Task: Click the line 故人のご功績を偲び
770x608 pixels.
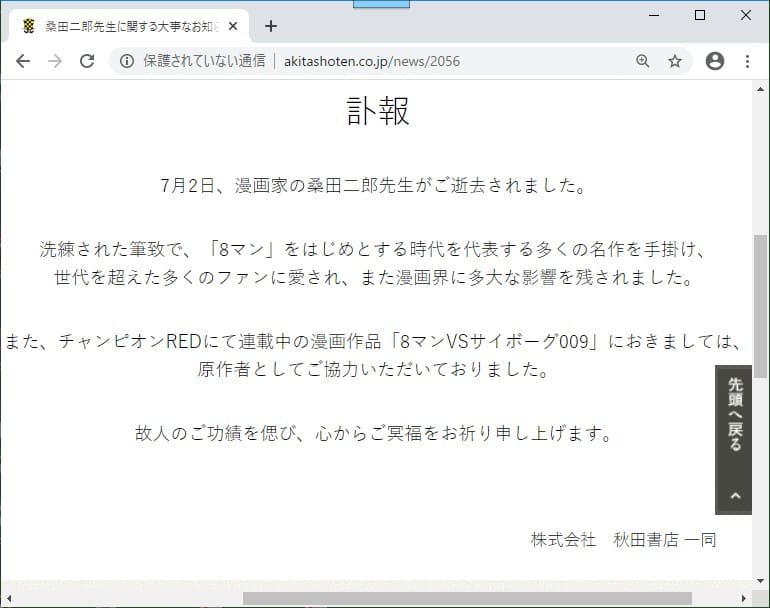Action: point(373,433)
